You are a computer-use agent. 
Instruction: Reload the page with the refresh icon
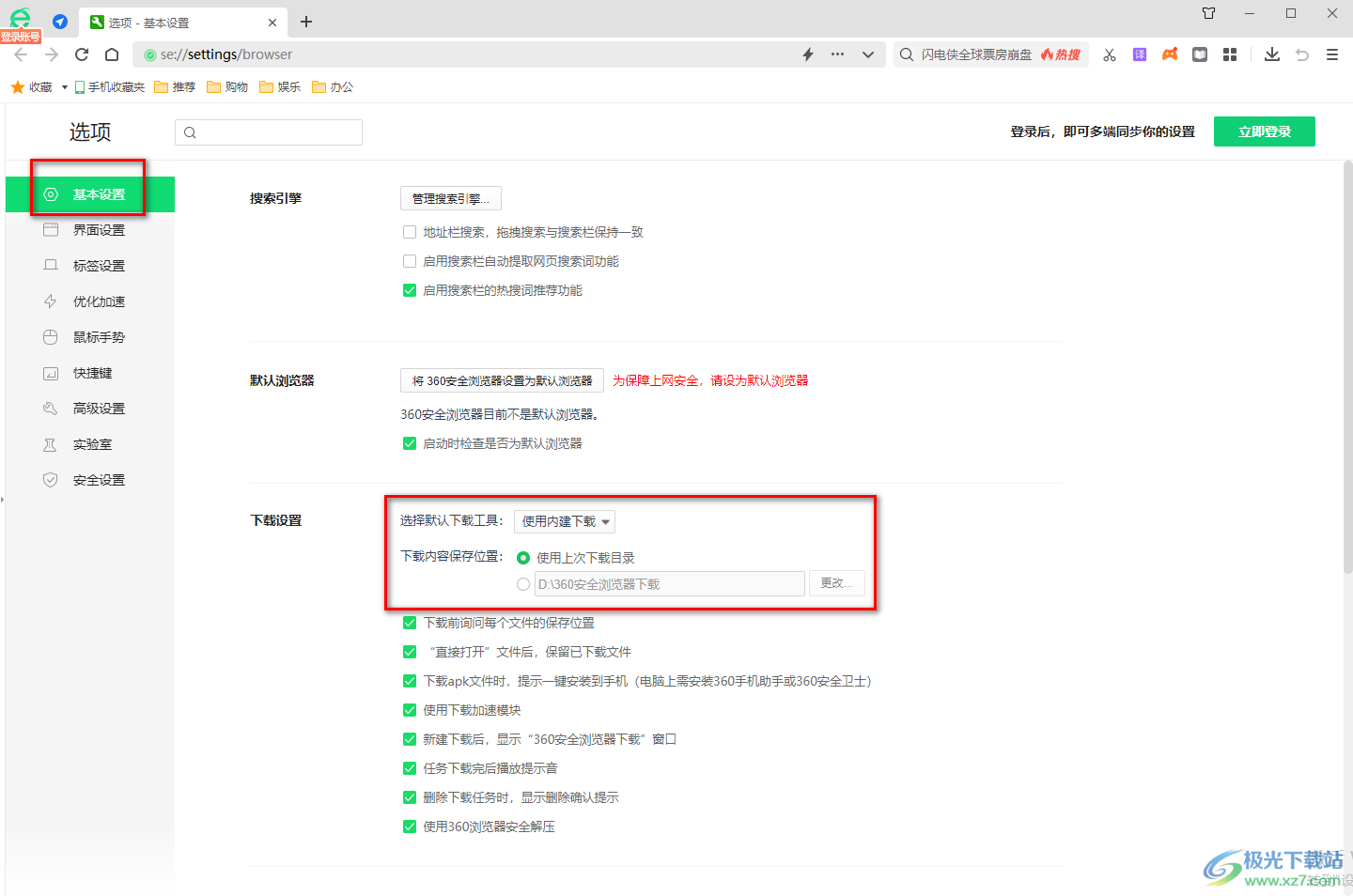tap(82, 54)
